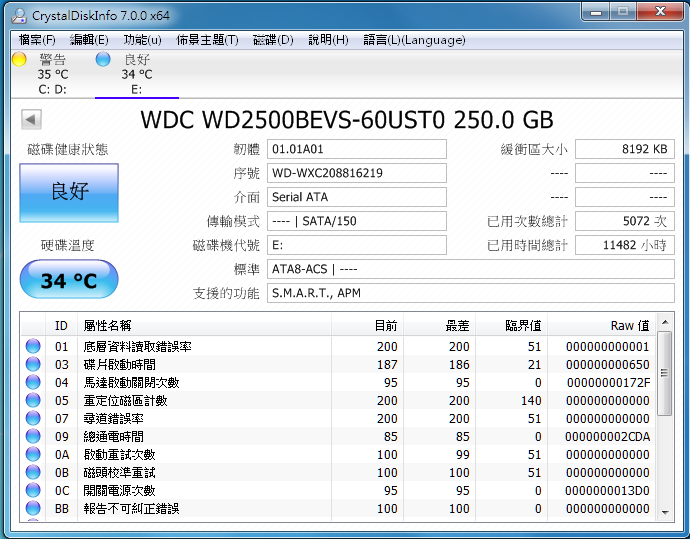Click status circle of attribute 05 row

[x=33, y=400]
